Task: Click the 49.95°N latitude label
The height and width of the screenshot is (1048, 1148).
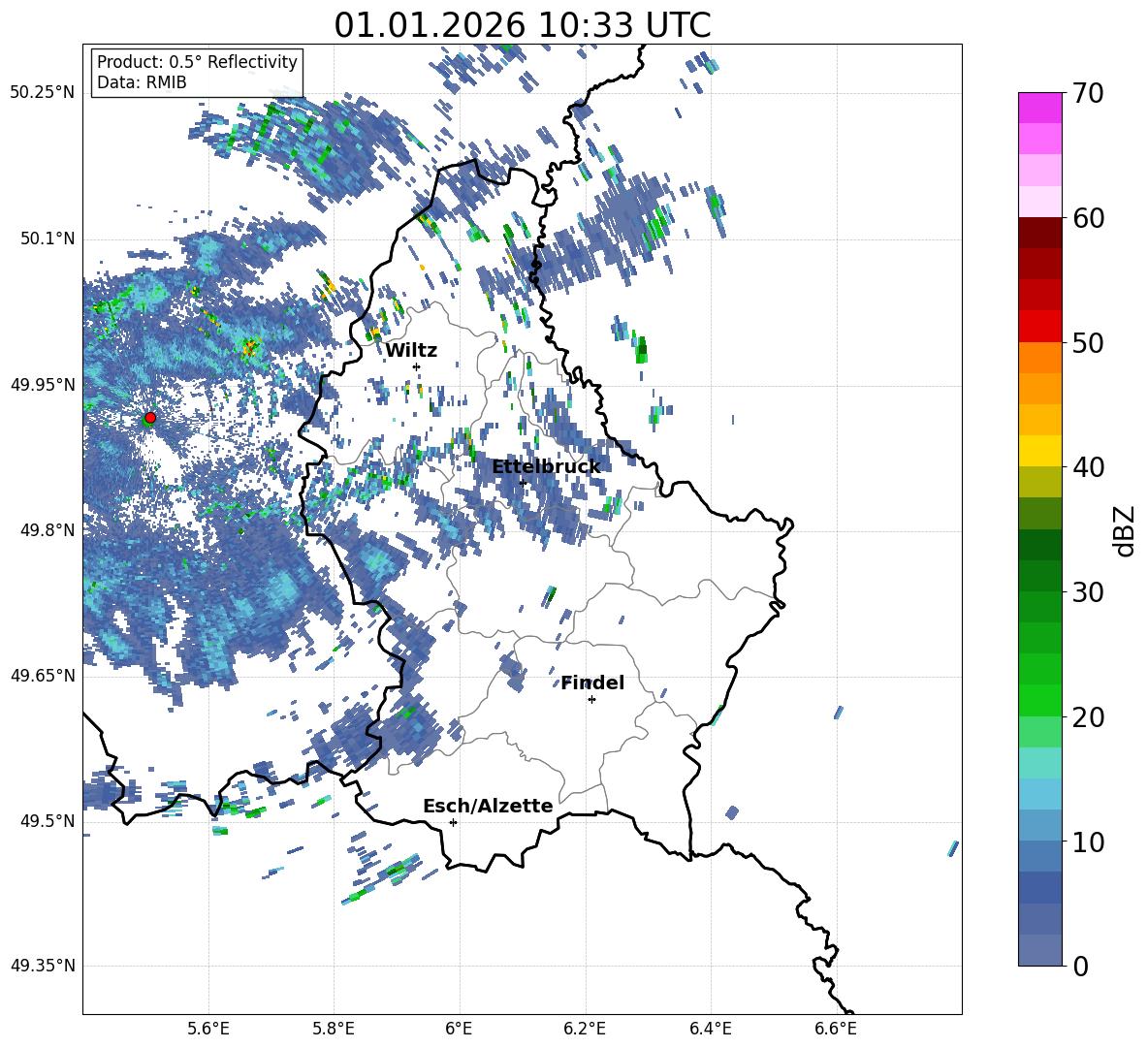Action: click(42, 385)
